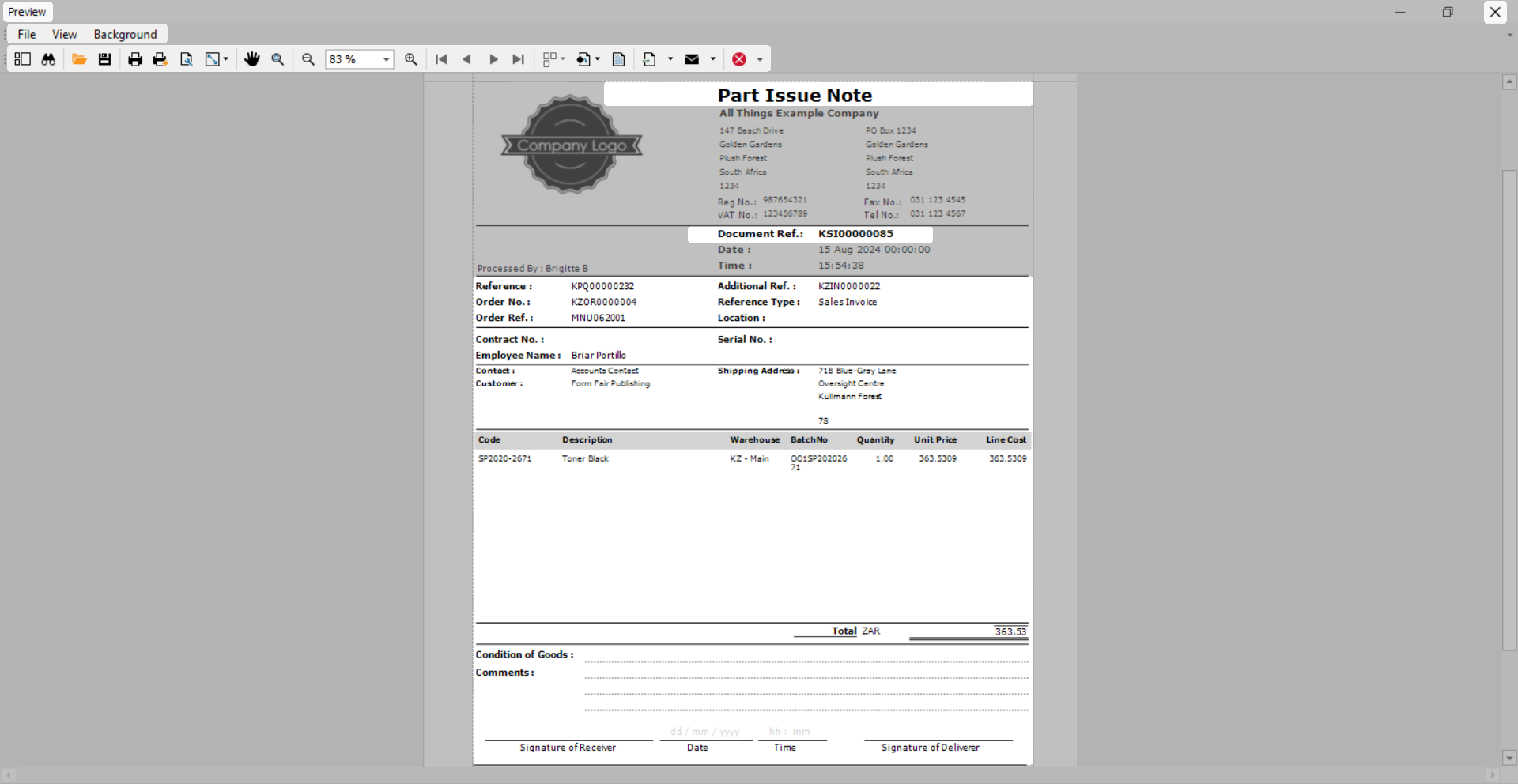Close the preview with the red X icon
The image size is (1518, 784).
(x=739, y=59)
